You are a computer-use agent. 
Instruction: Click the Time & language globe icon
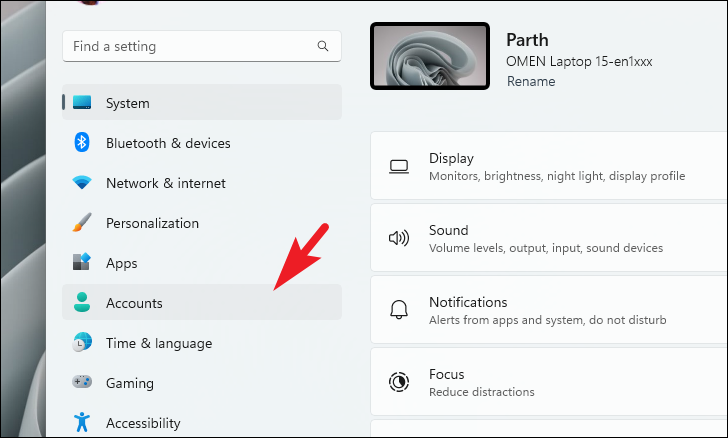[82, 342]
